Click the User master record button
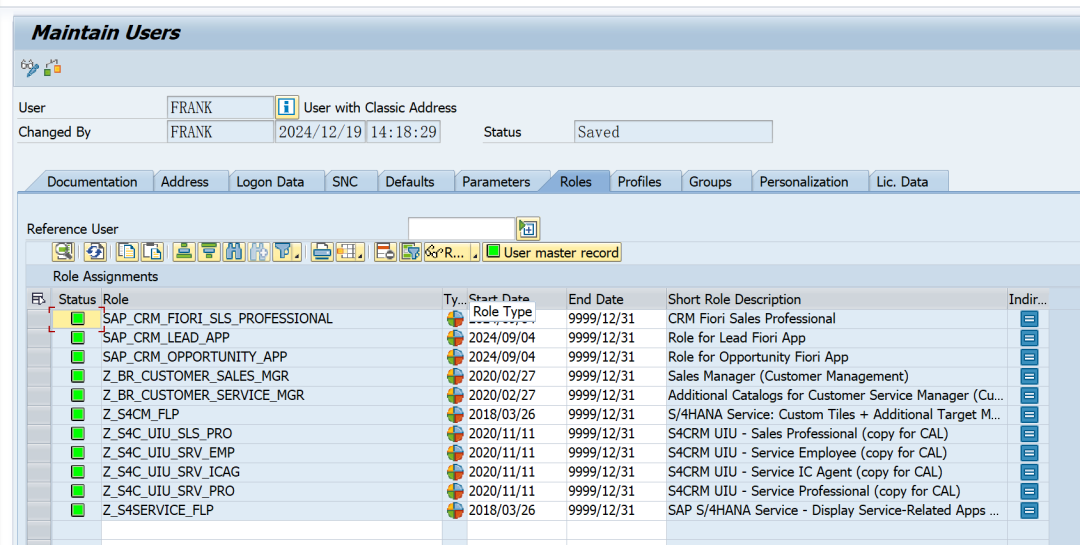Image resolution: width=1080 pixels, height=545 pixels. coord(552,252)
